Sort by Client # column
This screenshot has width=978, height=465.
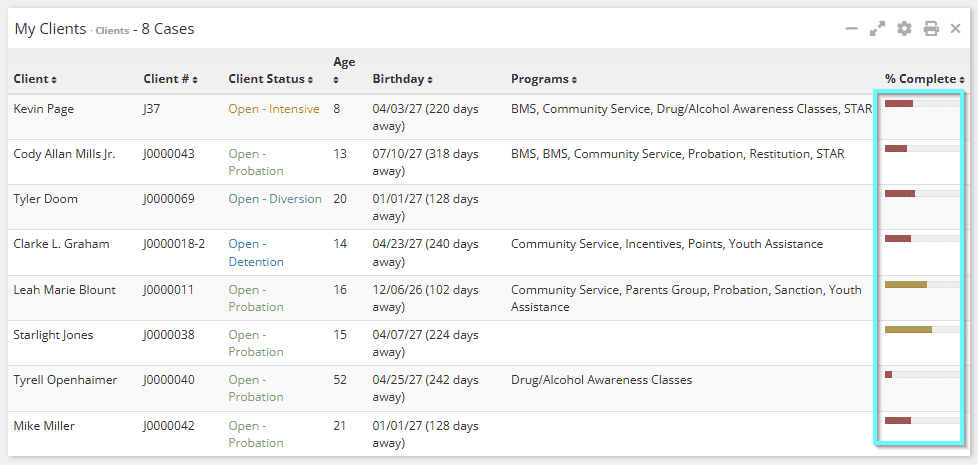point(170,79)
